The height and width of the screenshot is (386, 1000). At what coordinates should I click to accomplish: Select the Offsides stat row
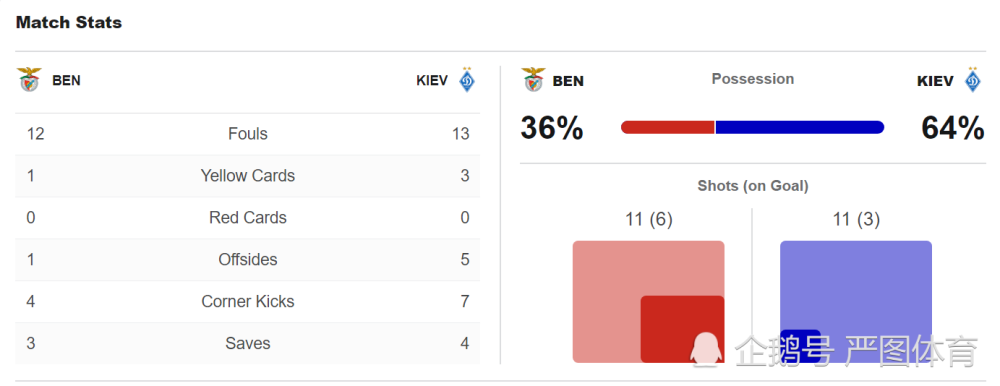click(247, 260)
